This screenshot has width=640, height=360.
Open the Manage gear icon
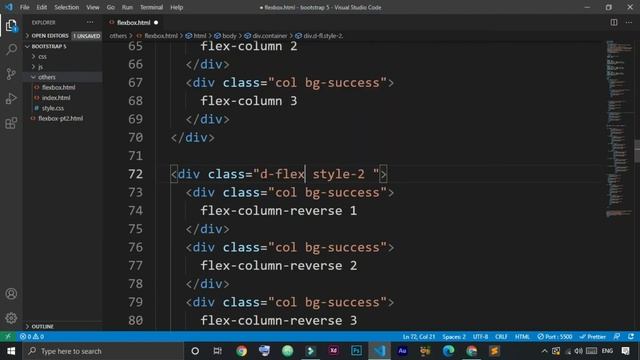pos(11,318)
